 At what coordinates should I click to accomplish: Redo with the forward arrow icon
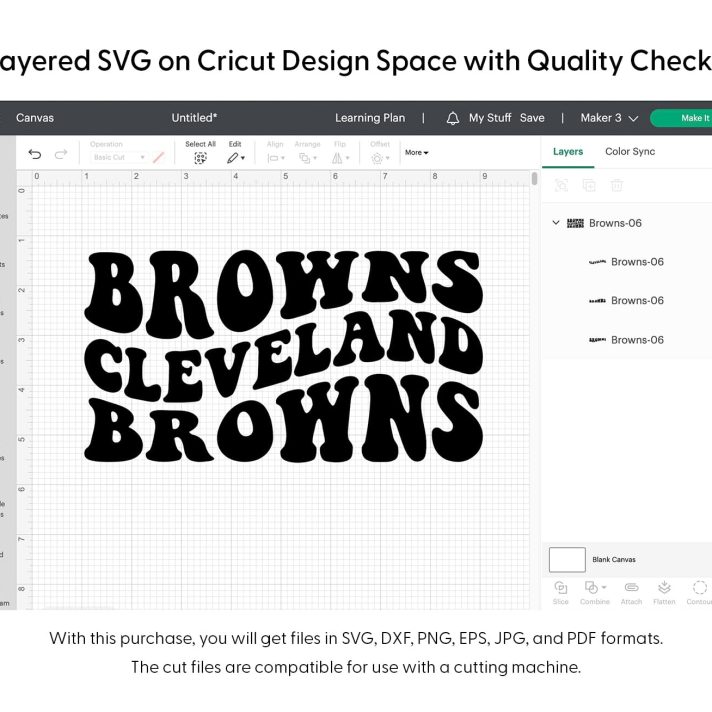point(61,154)
